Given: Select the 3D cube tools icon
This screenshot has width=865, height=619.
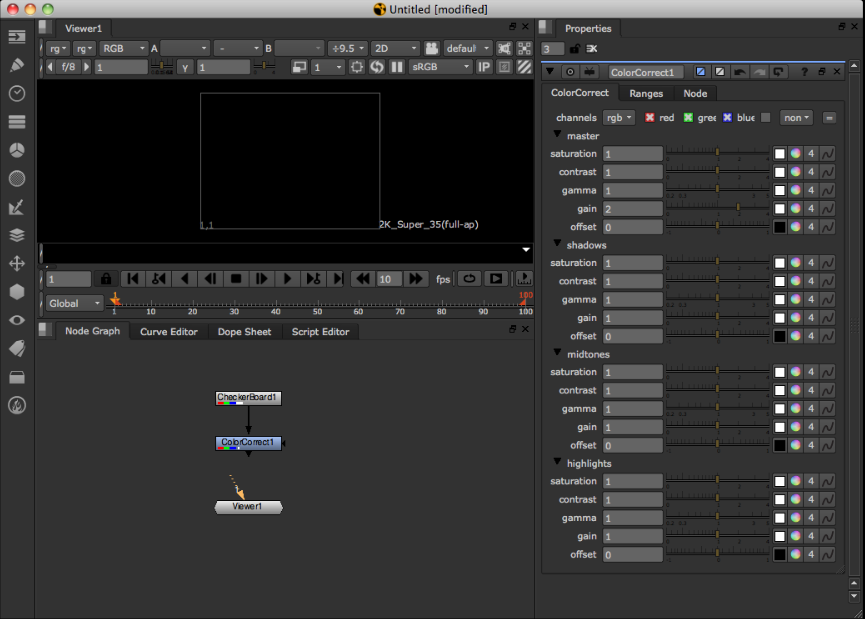Looking at the screenshot, I should coord(15,292).
